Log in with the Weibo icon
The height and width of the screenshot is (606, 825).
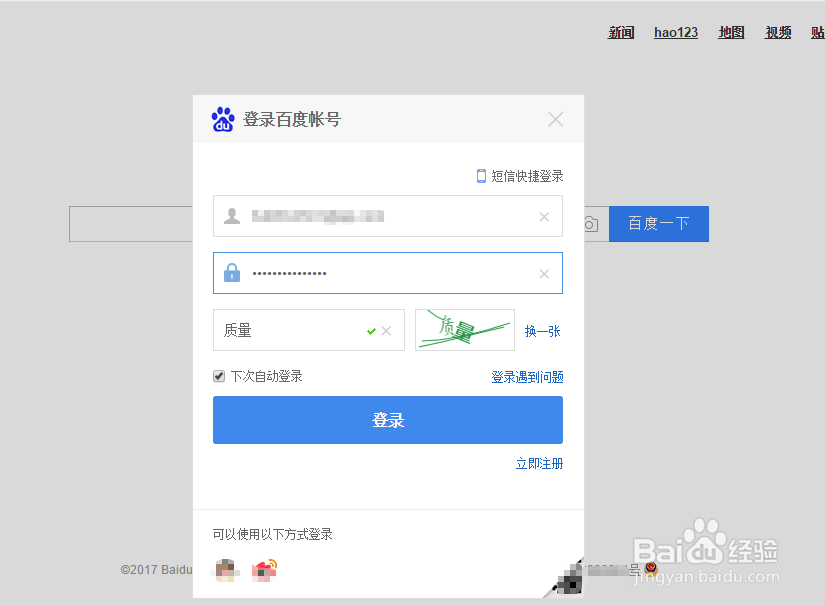click(x=264, y=570)
